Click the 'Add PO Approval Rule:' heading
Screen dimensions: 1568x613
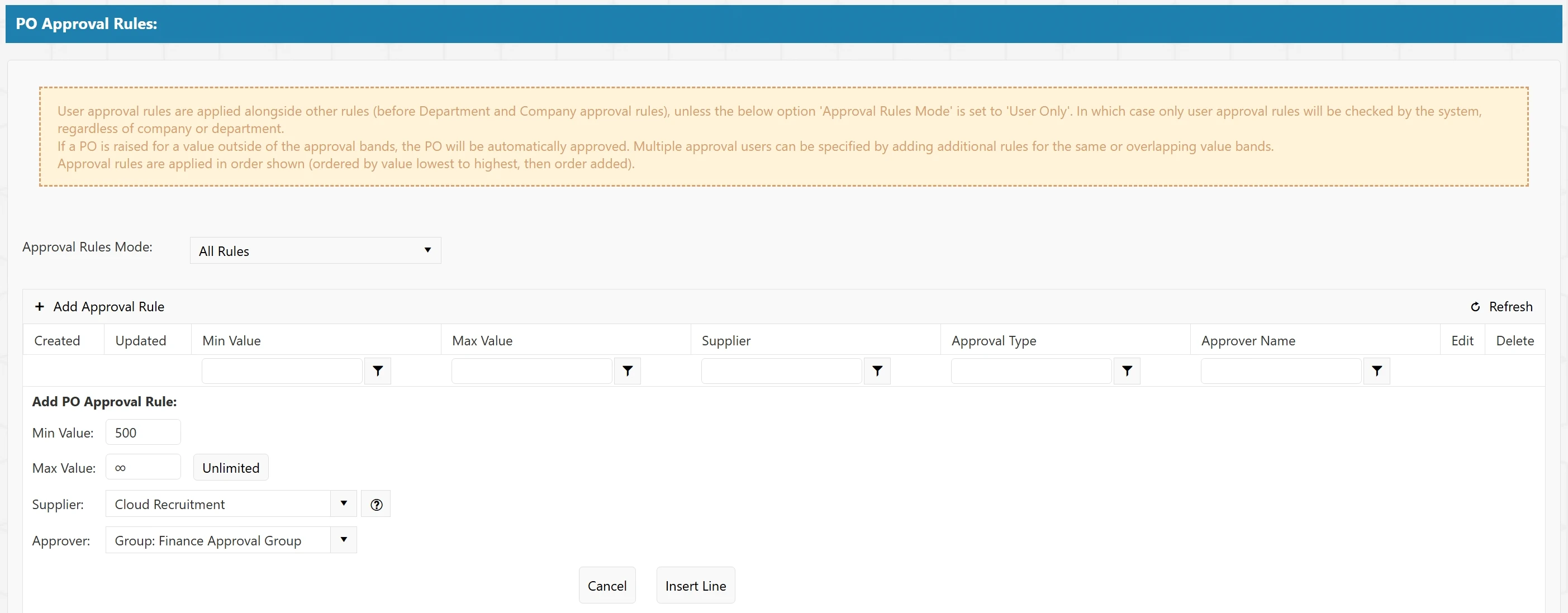point(104,401)
